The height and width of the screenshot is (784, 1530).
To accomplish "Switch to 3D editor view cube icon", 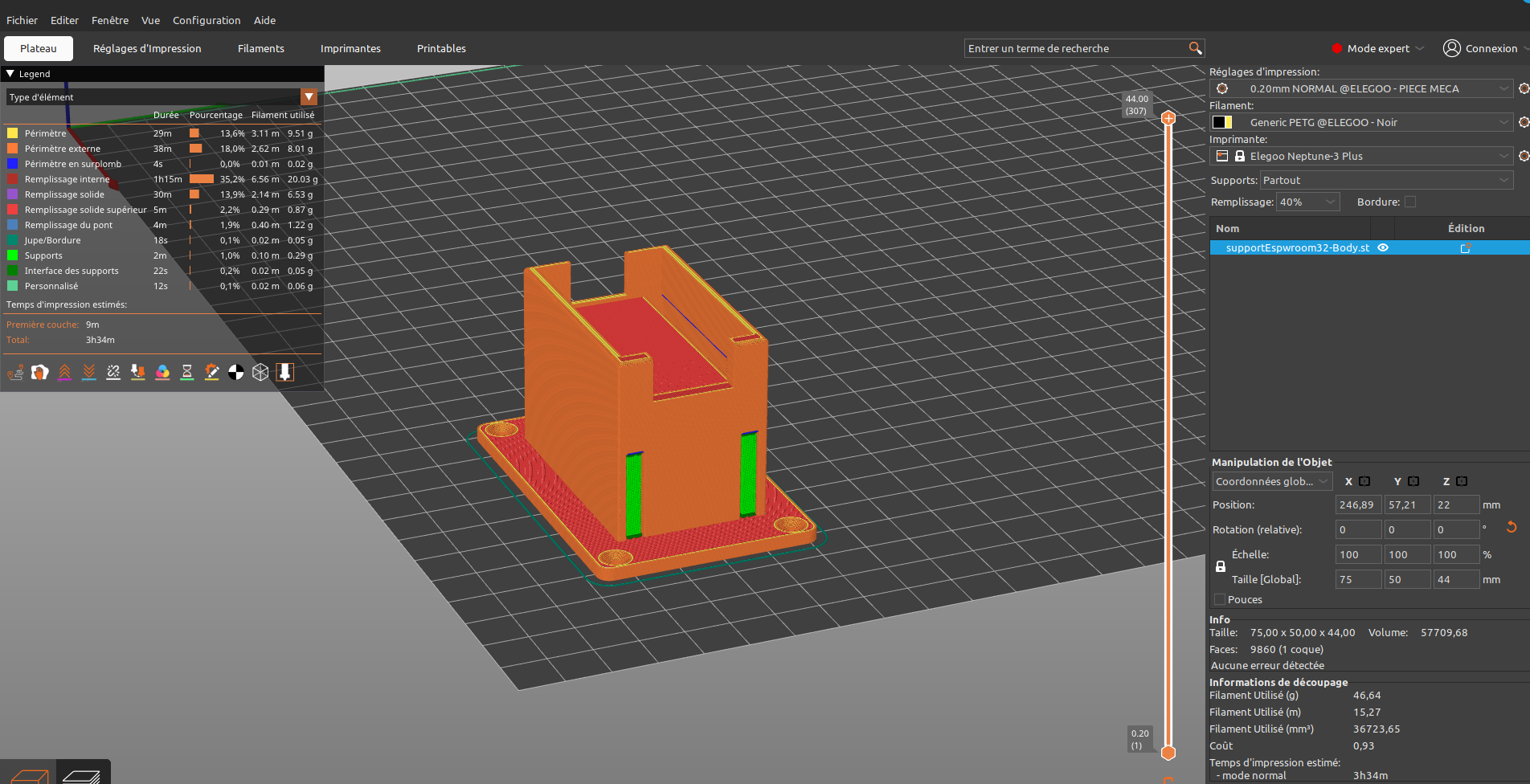I will pos(28,776).
